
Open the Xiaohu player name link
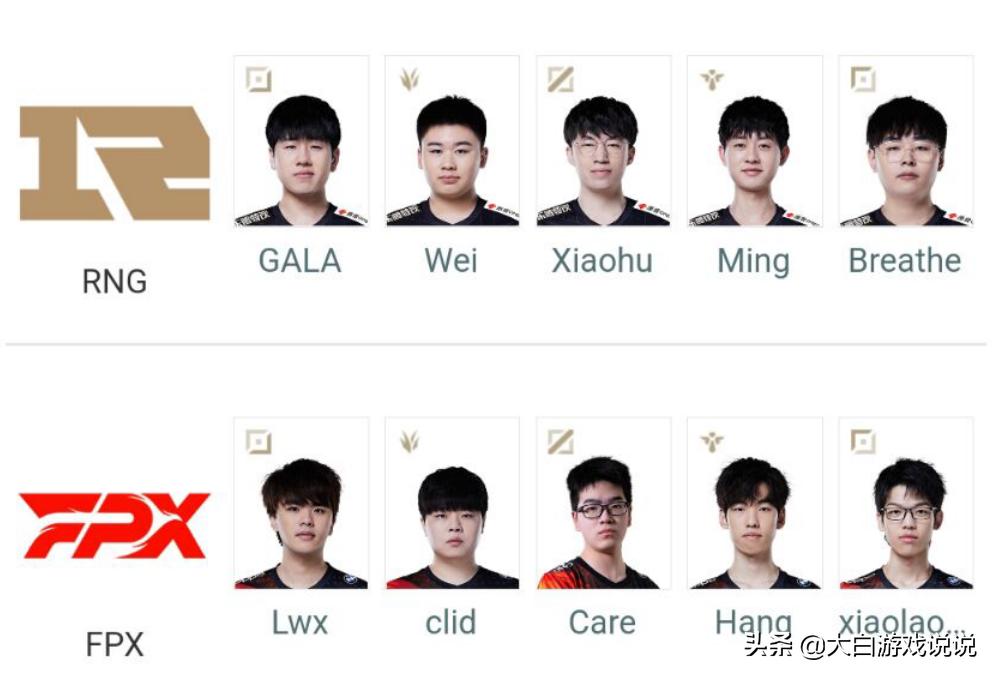coord(602,260)
